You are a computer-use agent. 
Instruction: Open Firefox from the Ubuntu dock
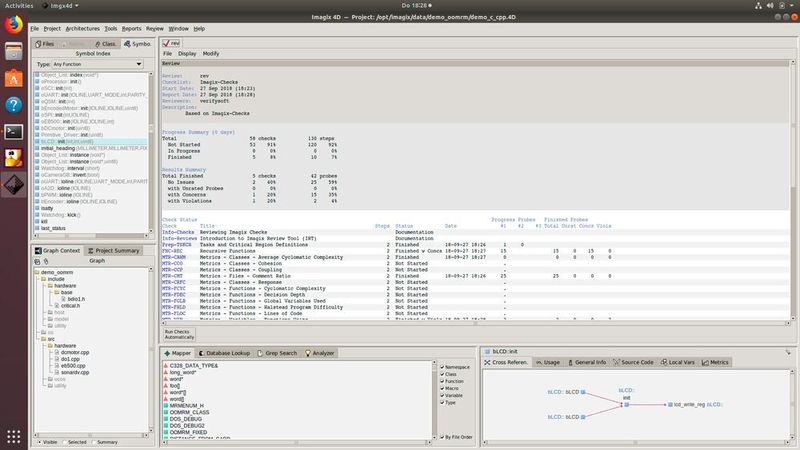click(x=14, y=27)
